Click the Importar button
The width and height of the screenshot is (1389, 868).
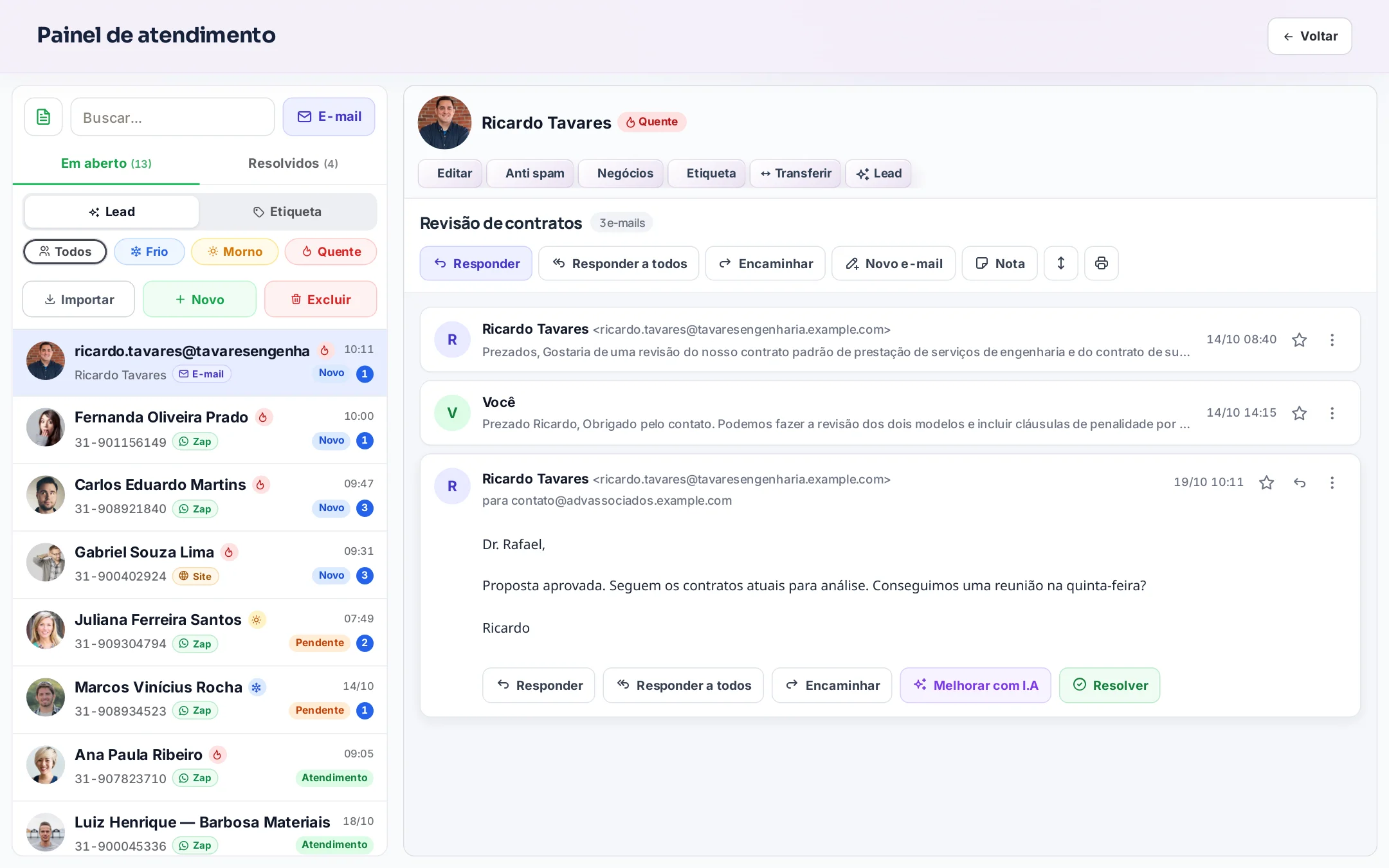click(78, 299)
